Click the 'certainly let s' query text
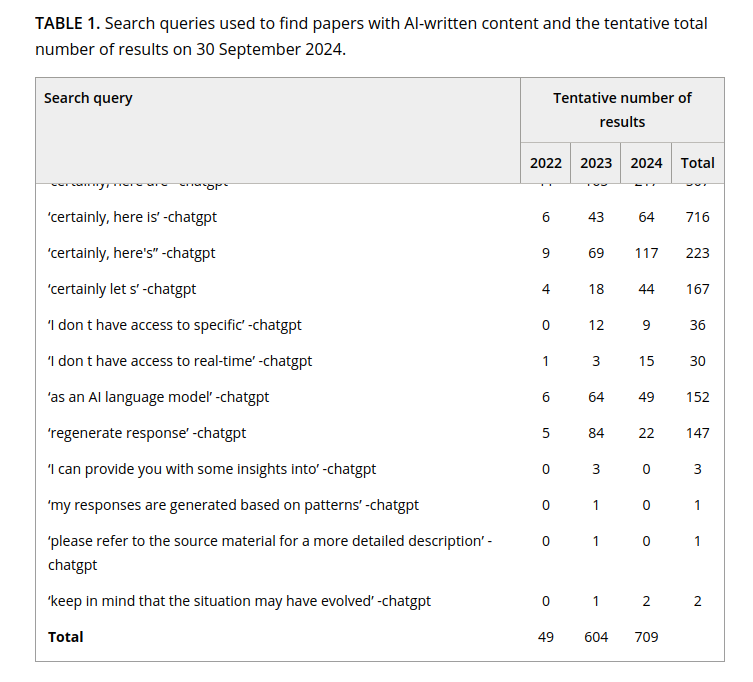Image resolution: width=753 pixels, height=682 pixels. click(x=122, y=289)
